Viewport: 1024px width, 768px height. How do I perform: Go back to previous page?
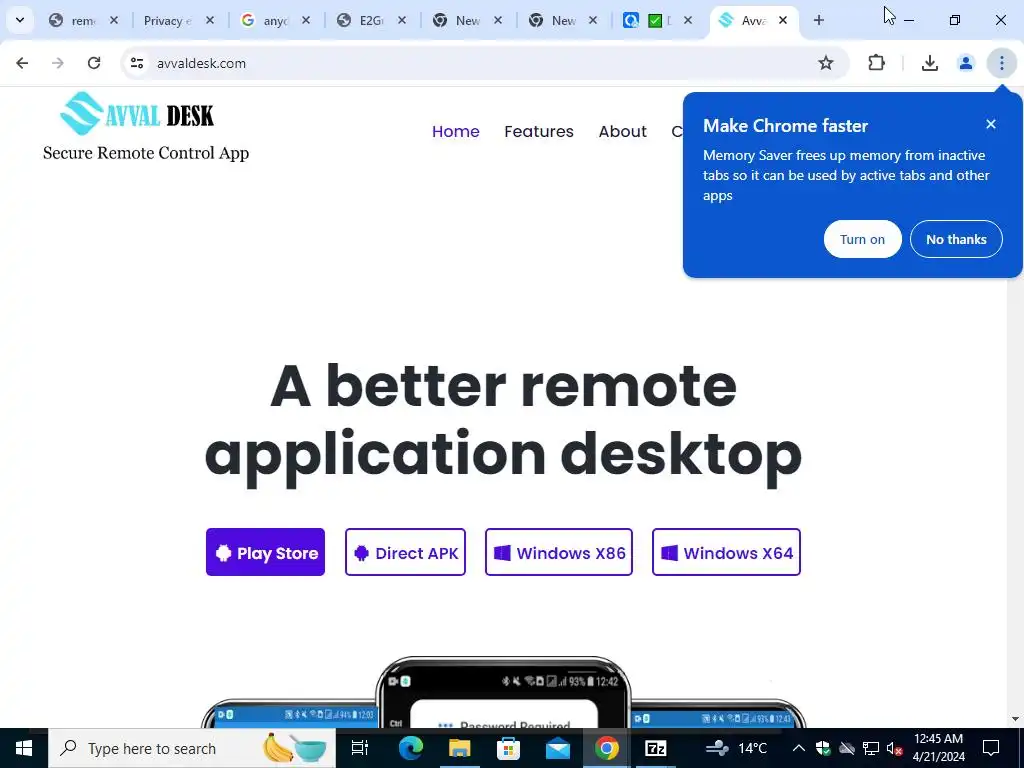(22, 63)
